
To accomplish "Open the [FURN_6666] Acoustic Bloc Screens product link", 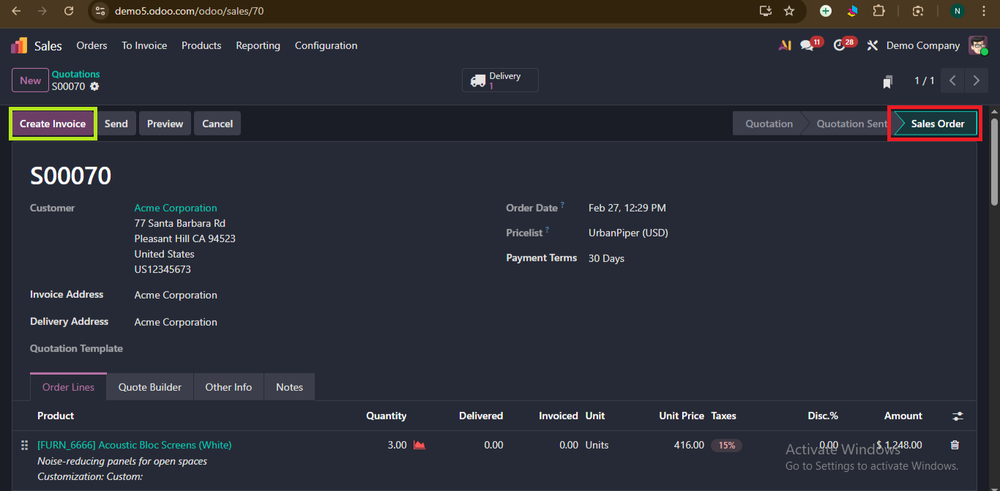I will pyautogui.click(x=135, y=445).
